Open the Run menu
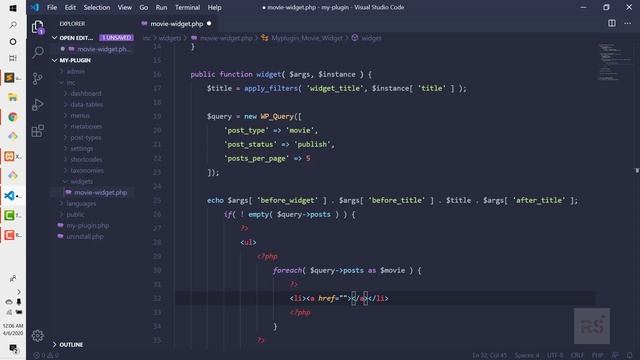The height and width of the screenshot is (360, 640). point(161,7)
